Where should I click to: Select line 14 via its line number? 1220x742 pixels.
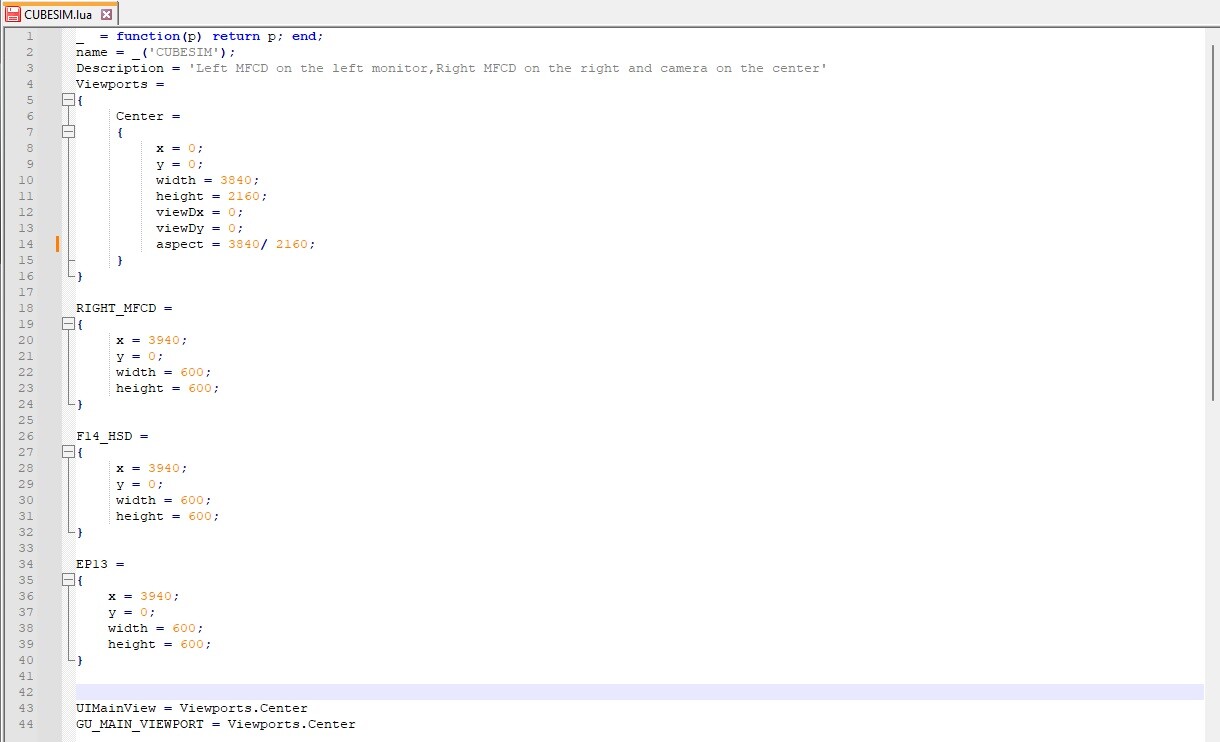click(x=26, y=244)
